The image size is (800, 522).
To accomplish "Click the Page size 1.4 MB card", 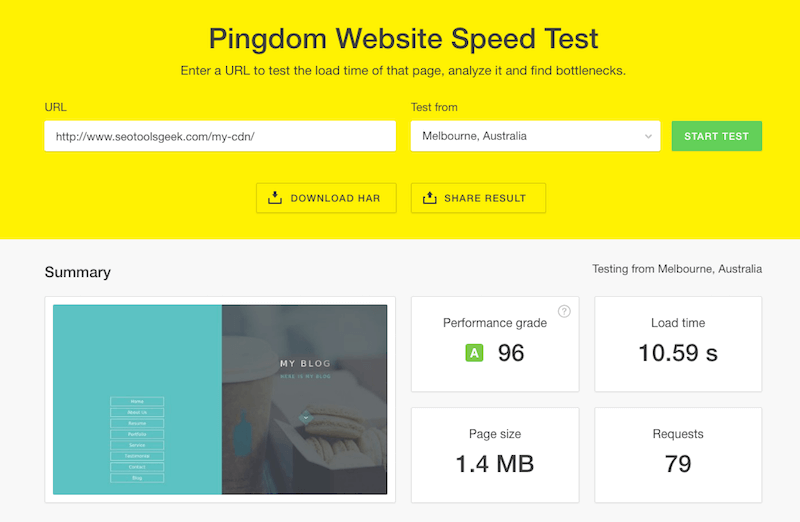I will [x=495, y=455].
